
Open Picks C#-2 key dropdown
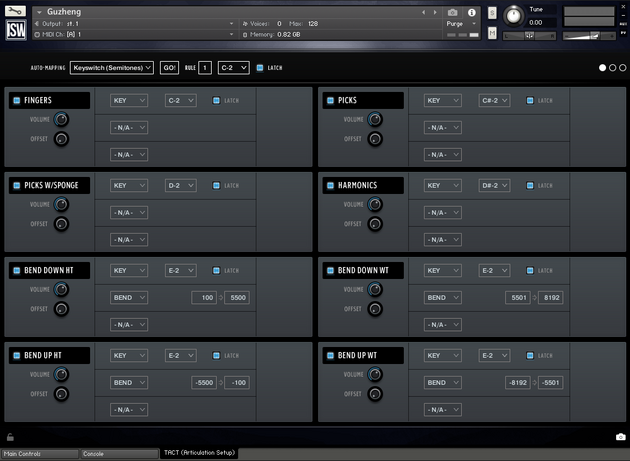tap(495, 100)
